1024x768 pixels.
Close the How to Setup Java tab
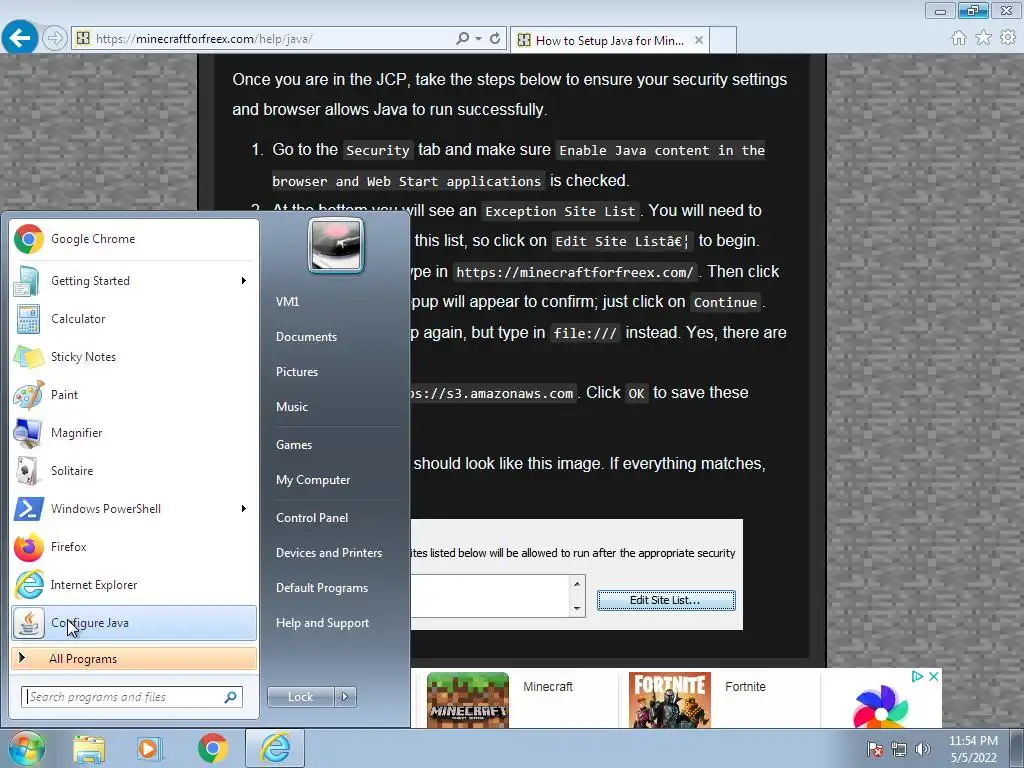[699, 40]
